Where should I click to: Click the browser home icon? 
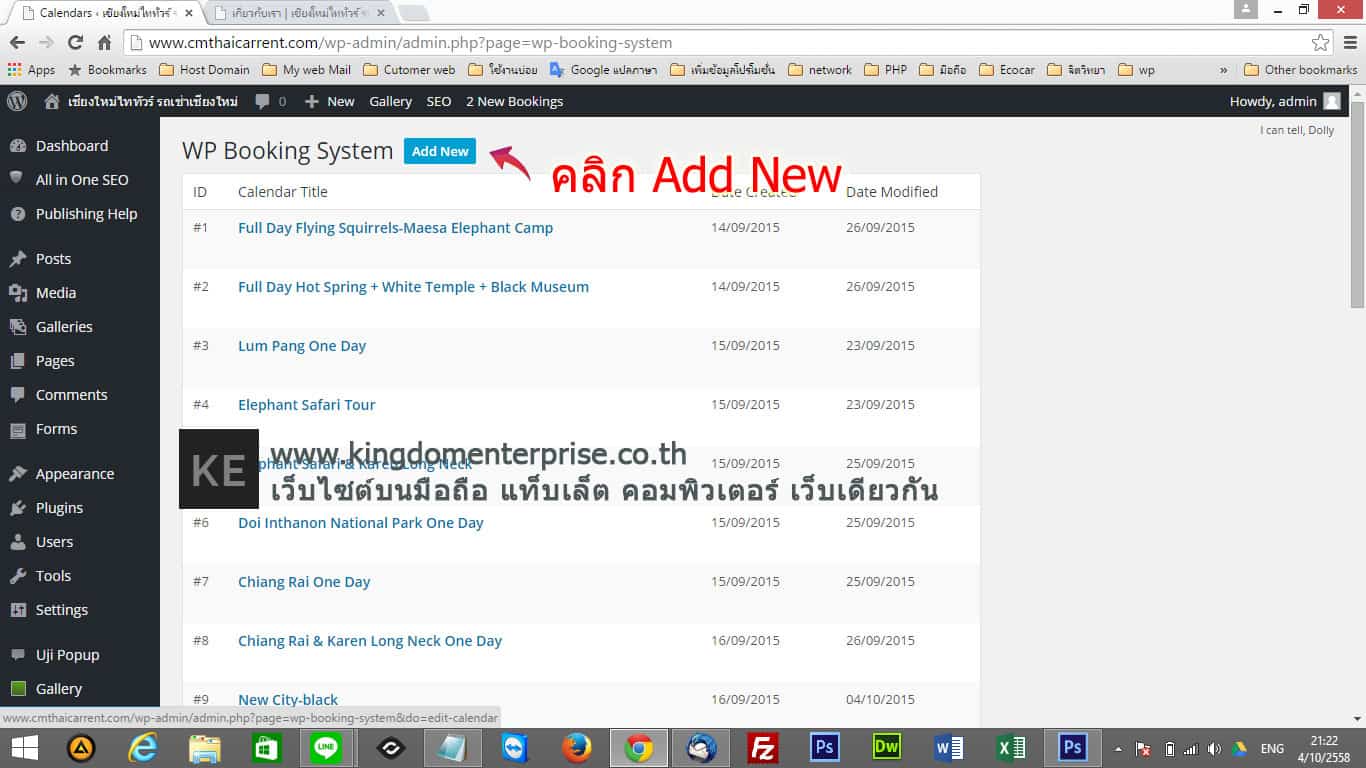pyautogui.click(x=104, y=43)
